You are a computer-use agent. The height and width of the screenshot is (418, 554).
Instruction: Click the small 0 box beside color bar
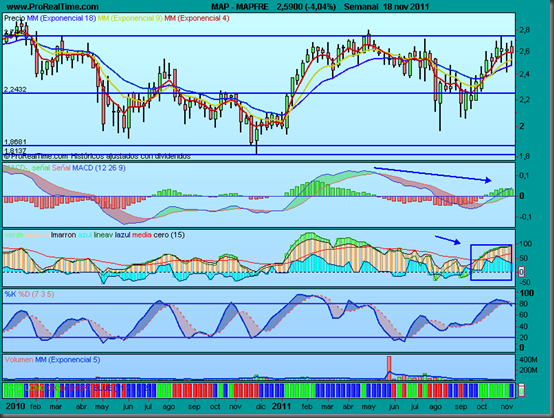click(x=521, y=391)
